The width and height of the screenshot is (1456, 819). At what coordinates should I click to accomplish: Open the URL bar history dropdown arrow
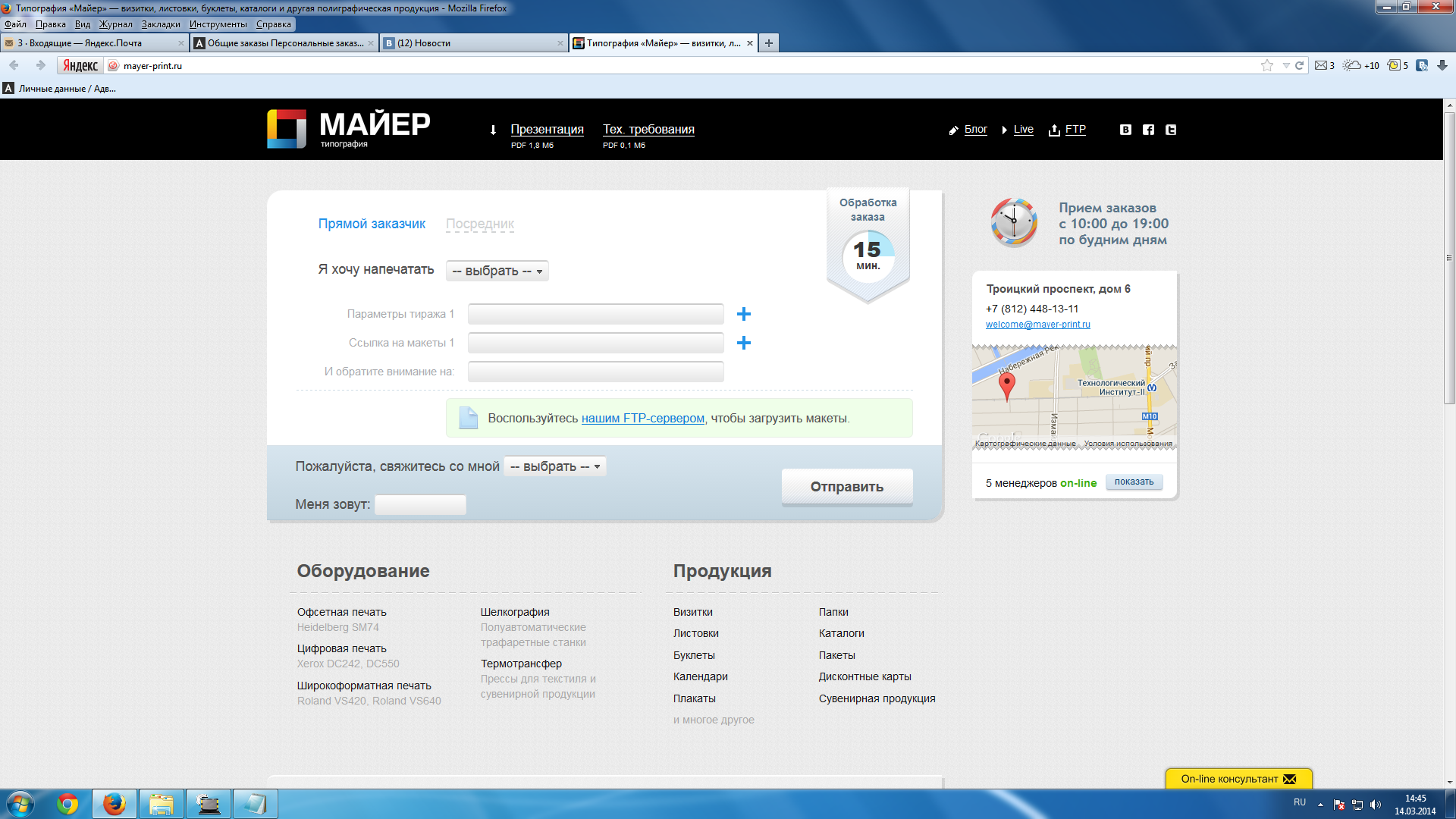(1285, 66)
